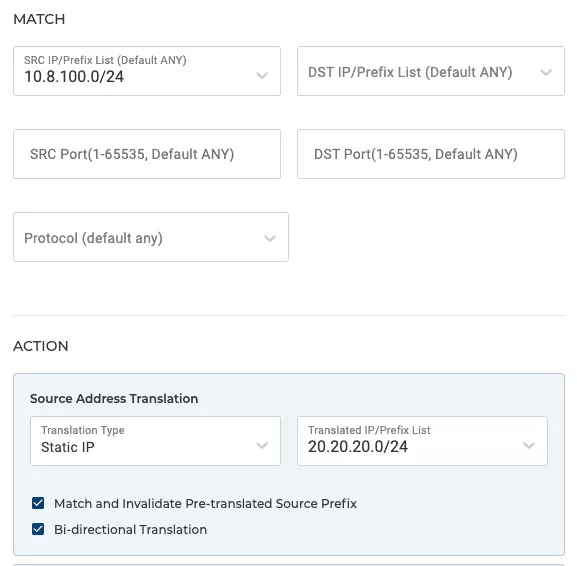Select the 10.8.100.0/24 source prefix value
The width and height of the screenshot is (577, 566).
click(74, 77)
